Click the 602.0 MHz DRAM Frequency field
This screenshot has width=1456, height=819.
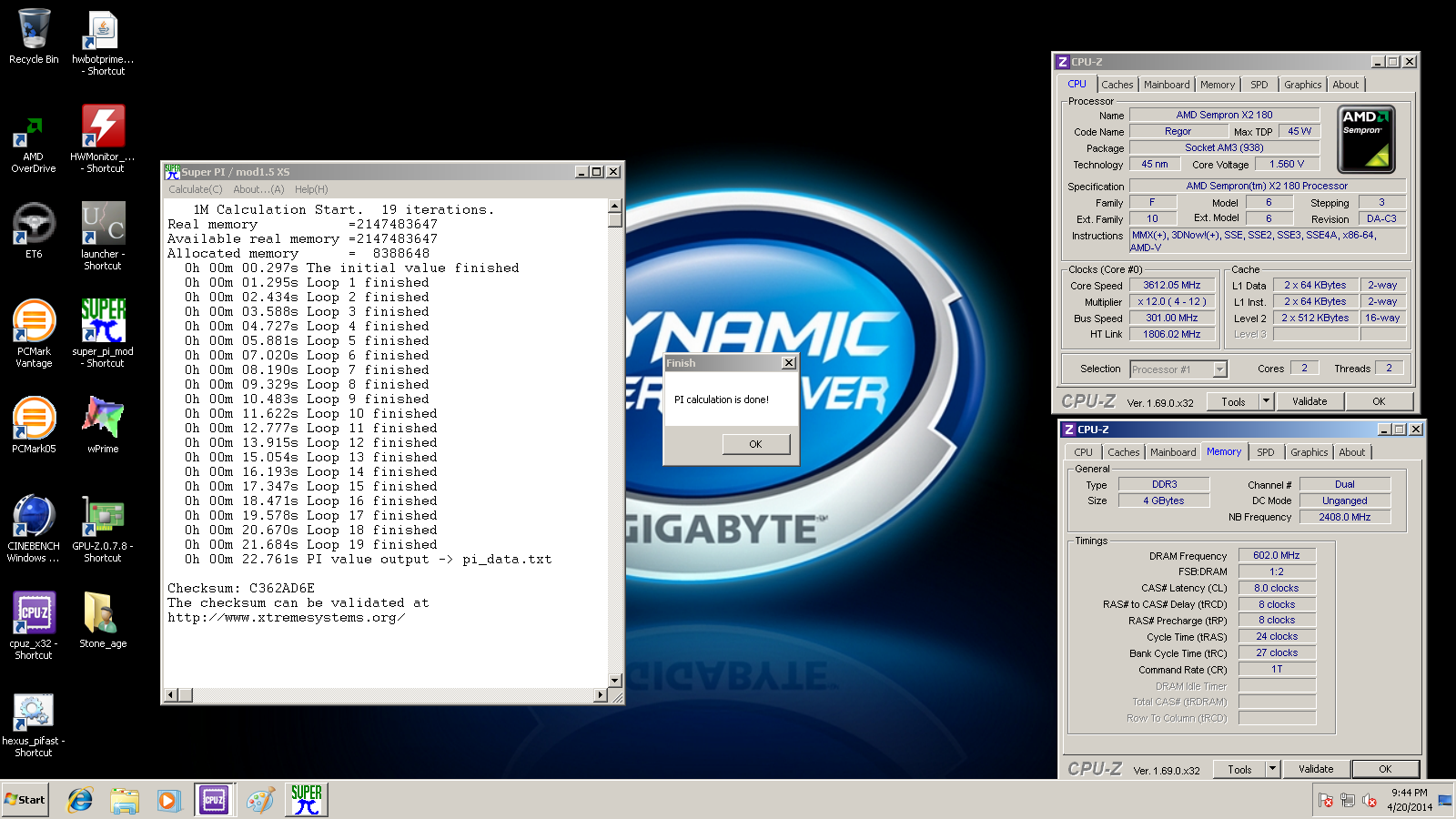[1277, 555]
